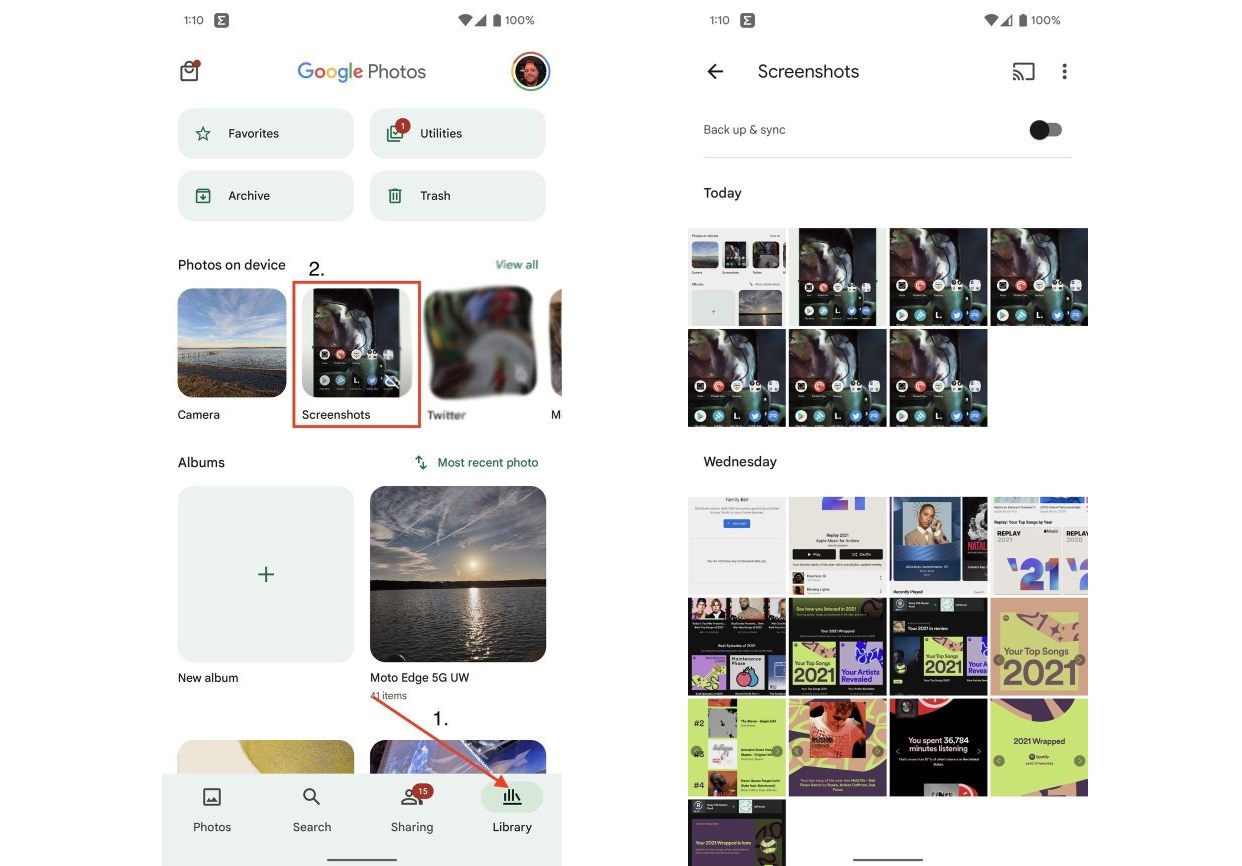The height and width of the screenshot is (866, 1242).
Task: Click the Google Photos logo
Action: [362, 72]
